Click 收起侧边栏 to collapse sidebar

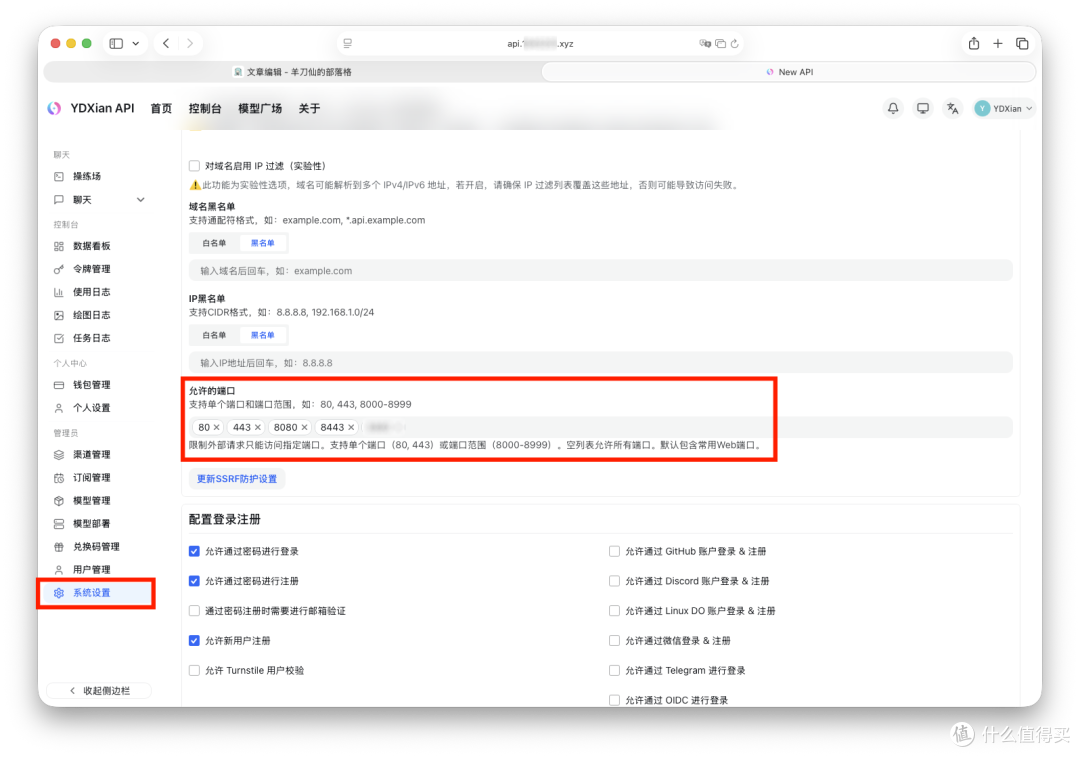(x=99, y=691)
